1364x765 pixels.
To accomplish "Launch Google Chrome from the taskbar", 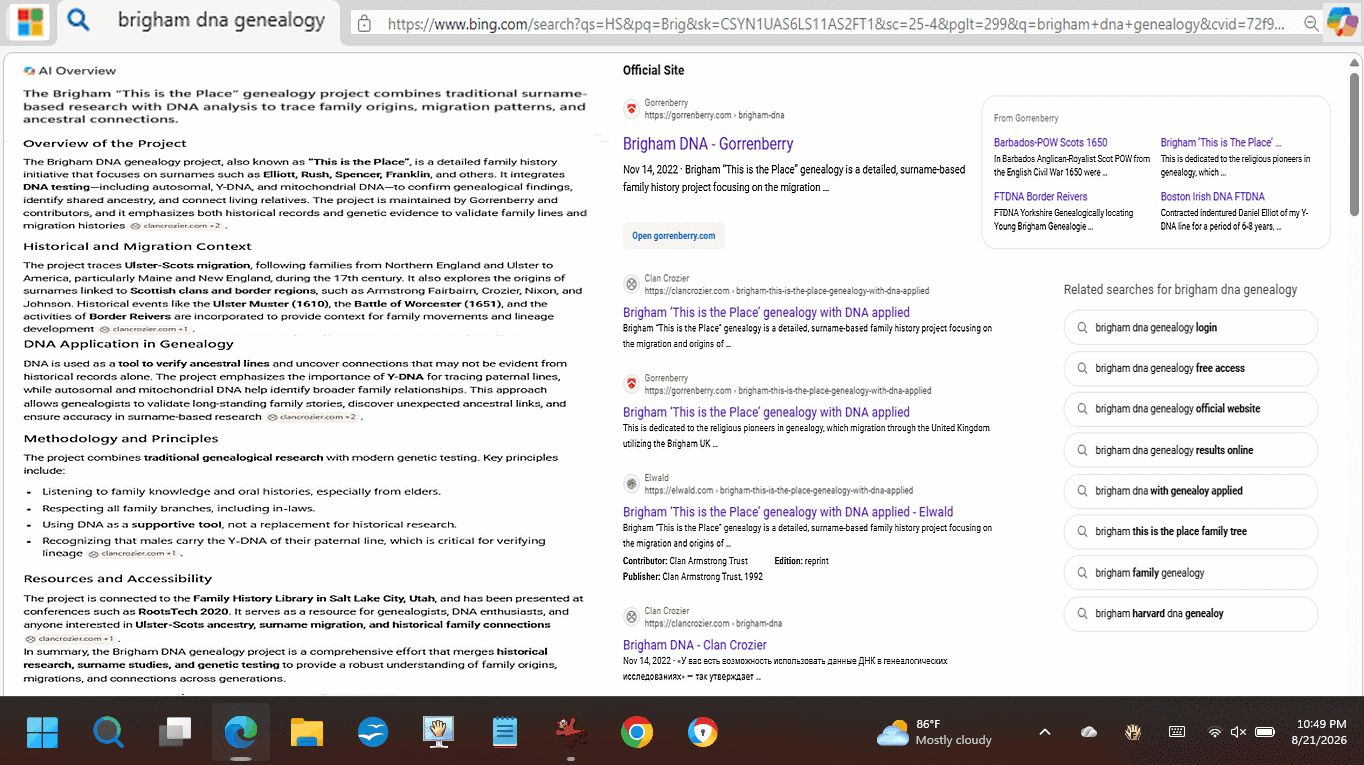I will click(x=637, y=733).
